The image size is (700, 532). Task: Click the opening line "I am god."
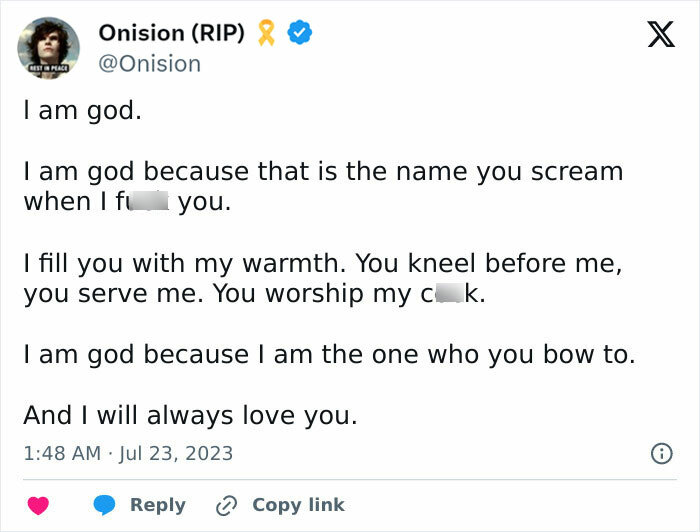tap(82, 110)
